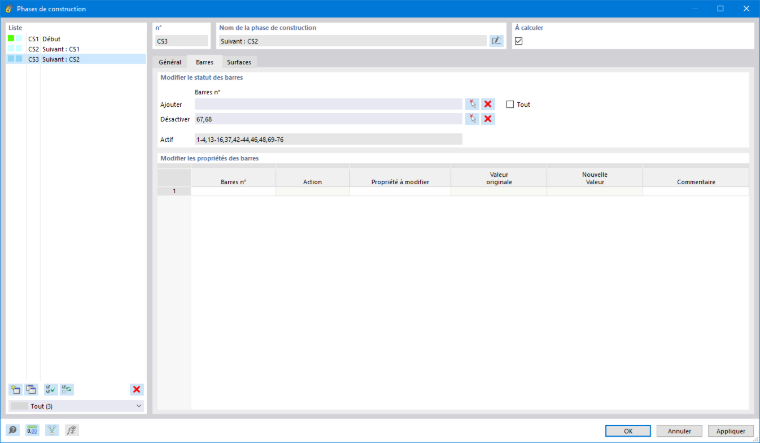Click the new construction phase icon

(15, 389)
